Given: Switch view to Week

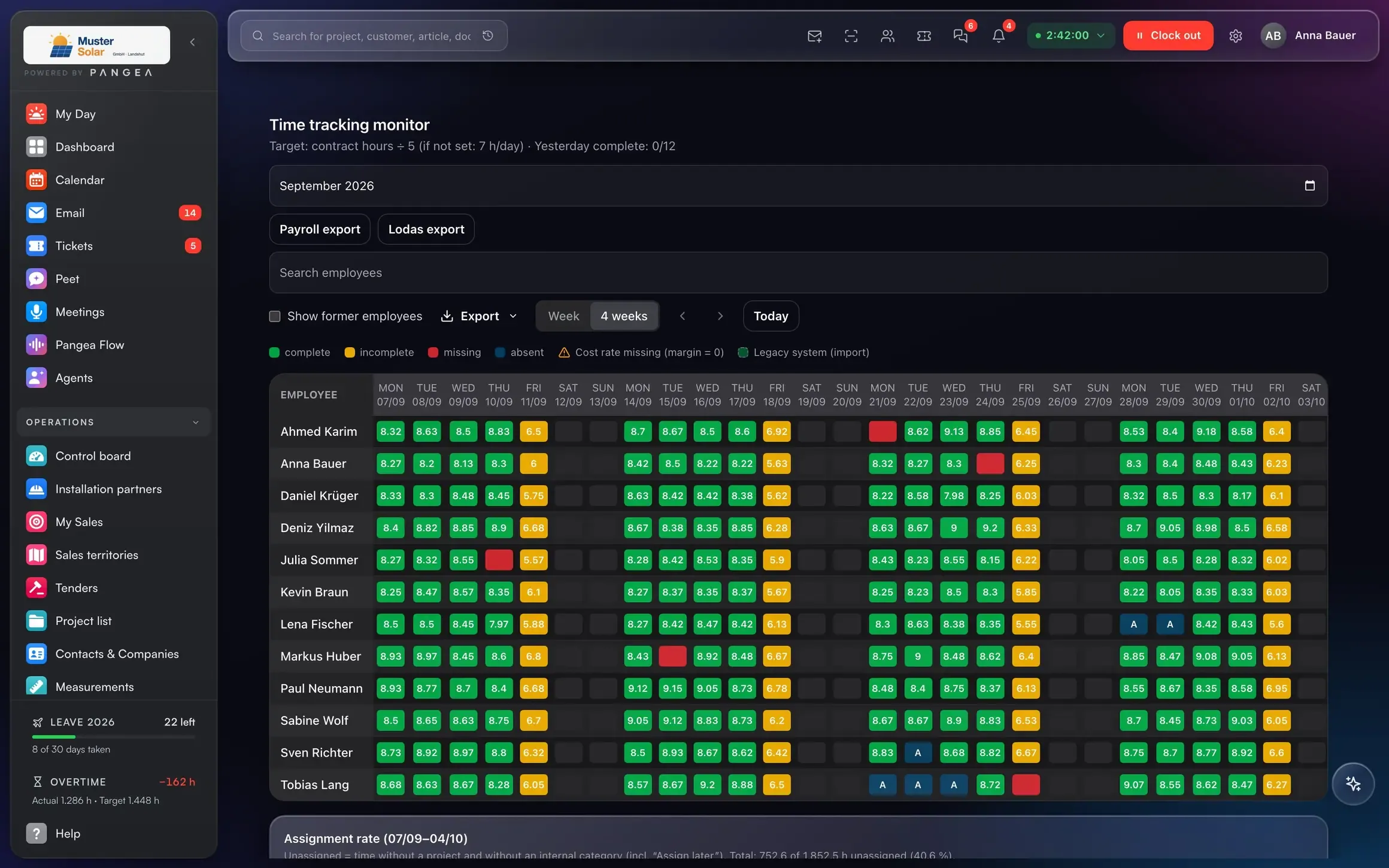Looking at the screenshot, I should tap(563, 316).
